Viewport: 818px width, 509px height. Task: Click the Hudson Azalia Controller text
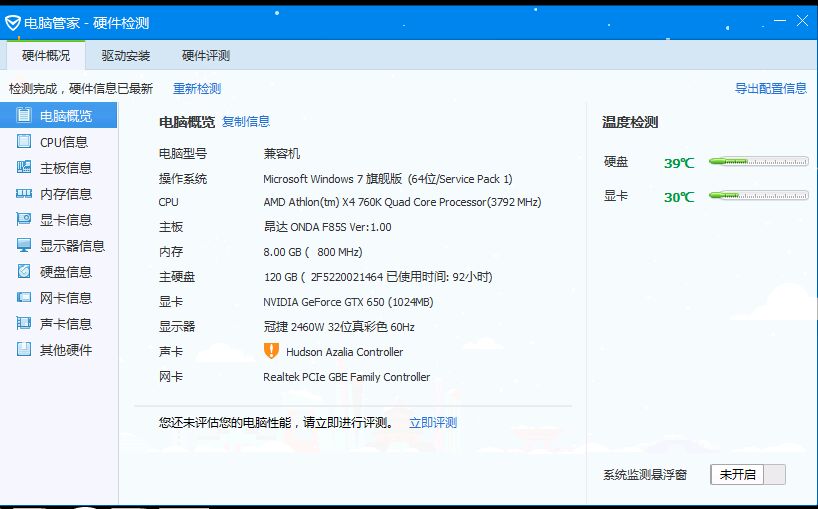point(345,352)
